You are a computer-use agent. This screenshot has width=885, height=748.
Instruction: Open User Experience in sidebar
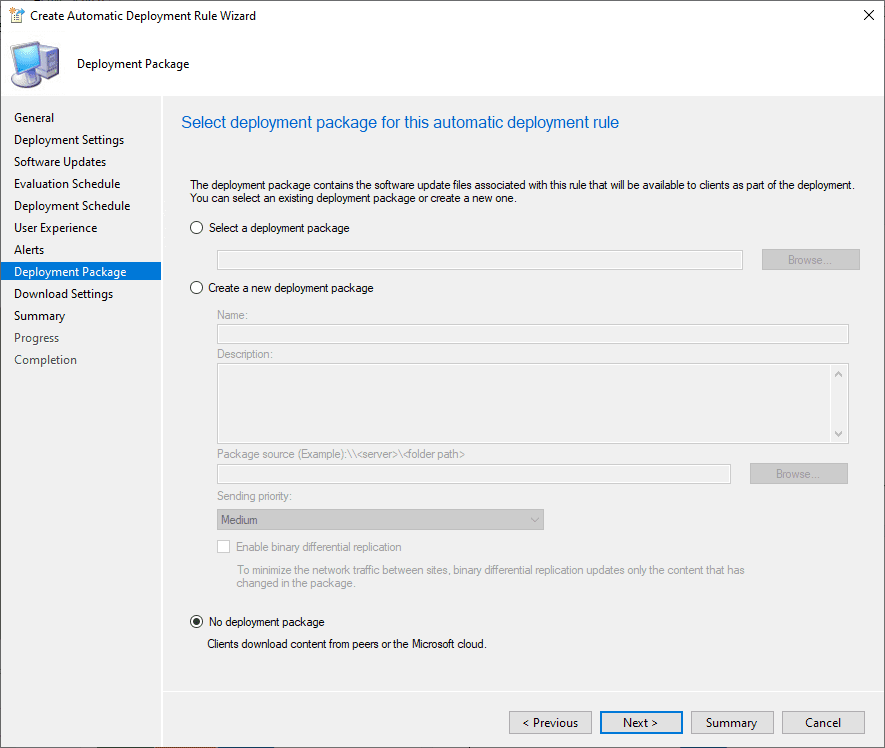[56, 228]
